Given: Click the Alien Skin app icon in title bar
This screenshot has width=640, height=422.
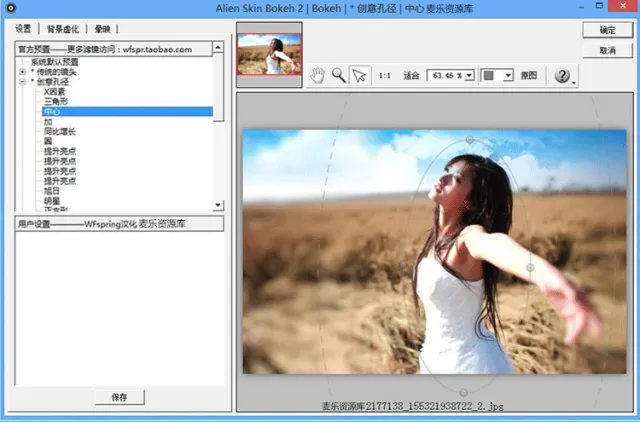Looking at the screenshot, I should [x=11, y=7].
